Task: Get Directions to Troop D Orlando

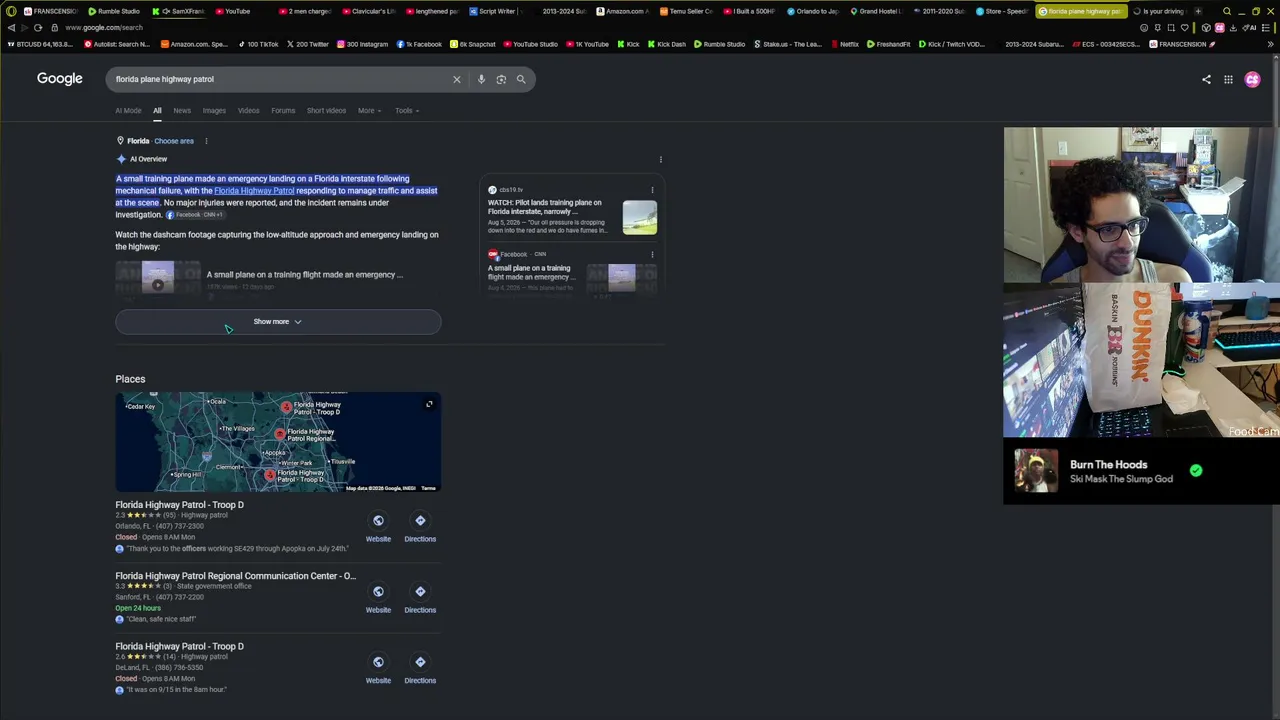Action: 420,527
